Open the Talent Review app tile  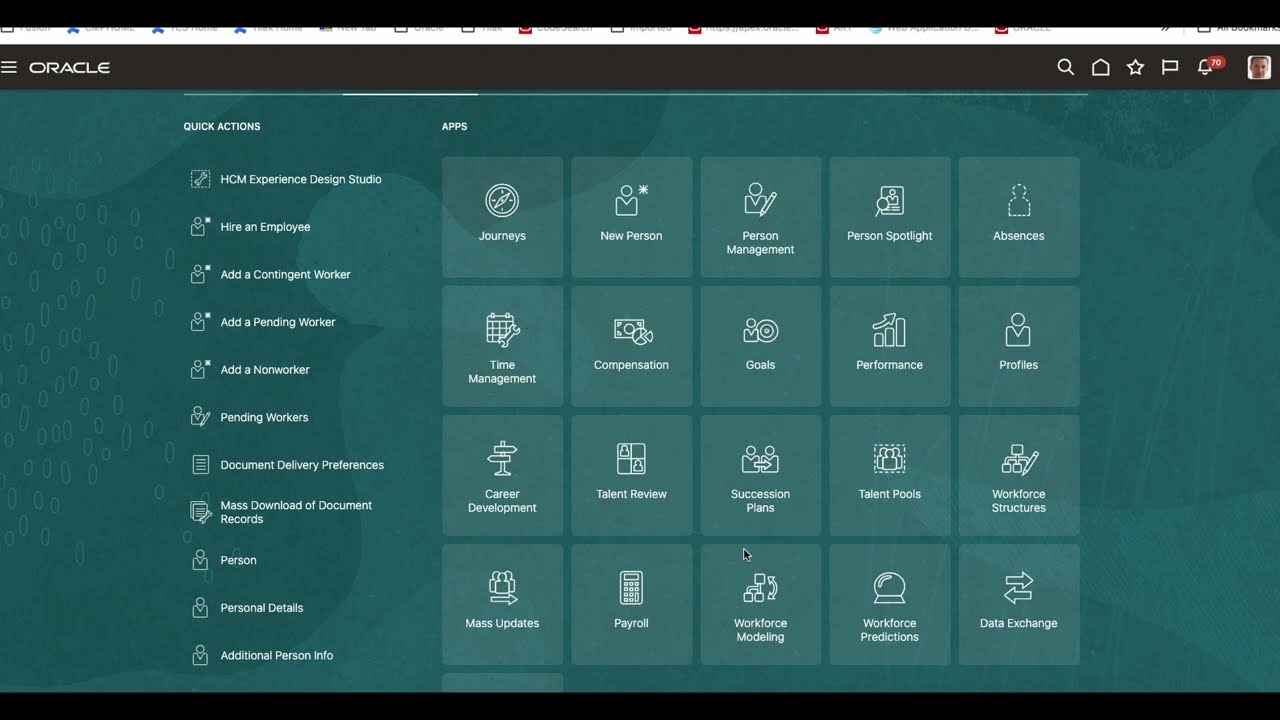click(x=631, y=475)
